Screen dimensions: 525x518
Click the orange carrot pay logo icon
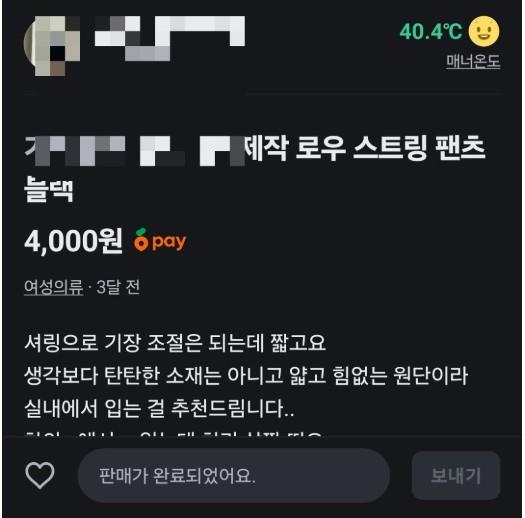tap(141, 240)
